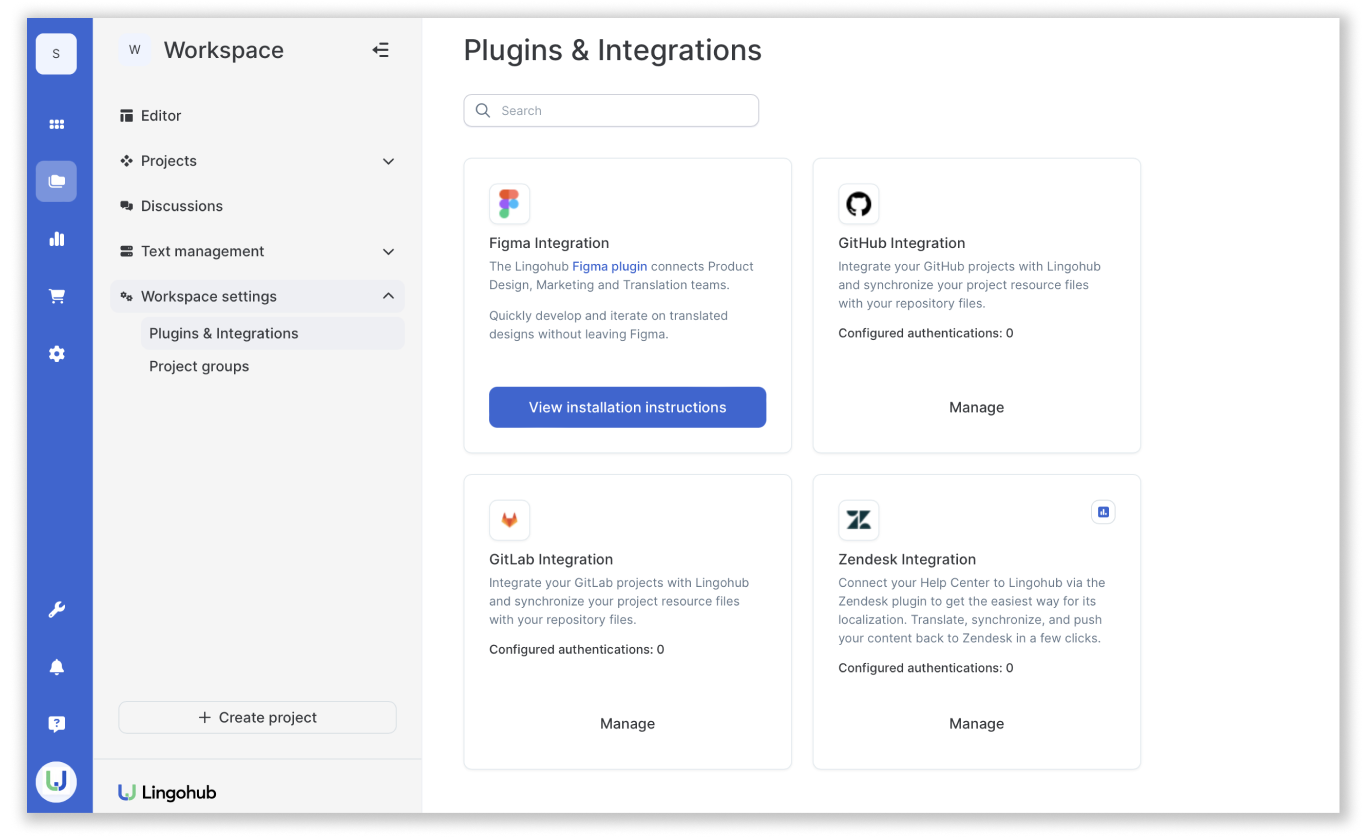Open the help chat question icon
Screen dimensions: 1367x837
pyautogui.click(x=56, y=724)
